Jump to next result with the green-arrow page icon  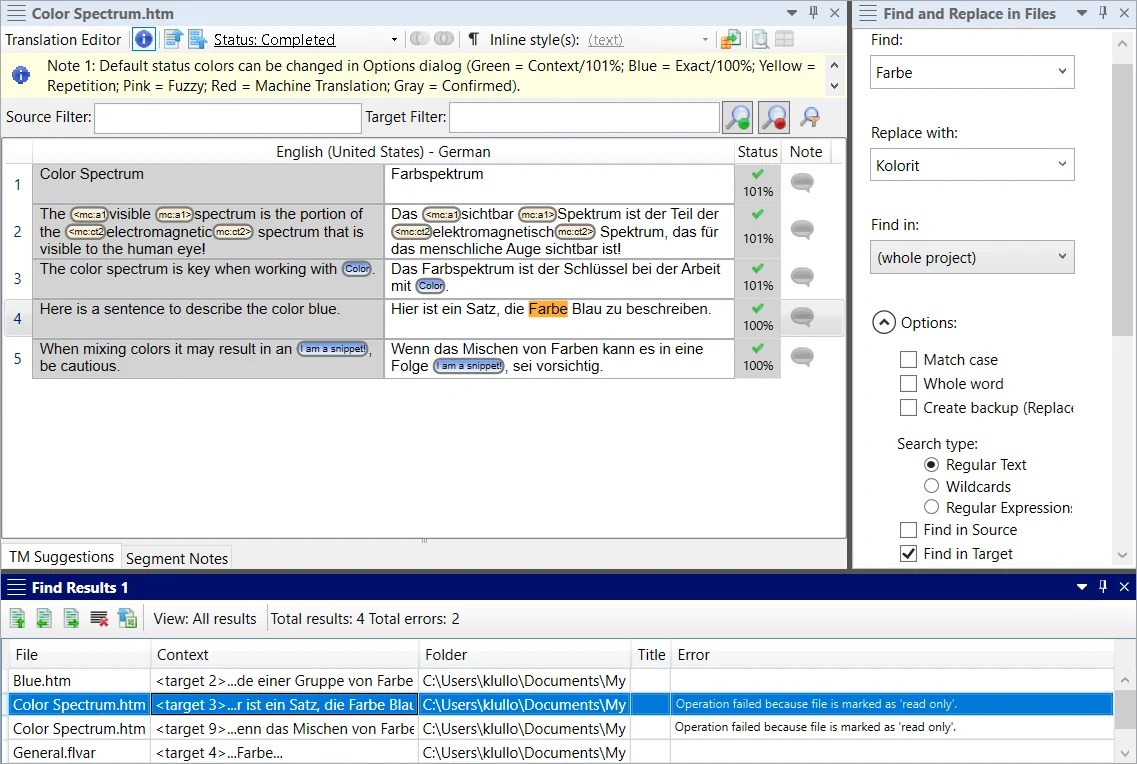point(69,618)
